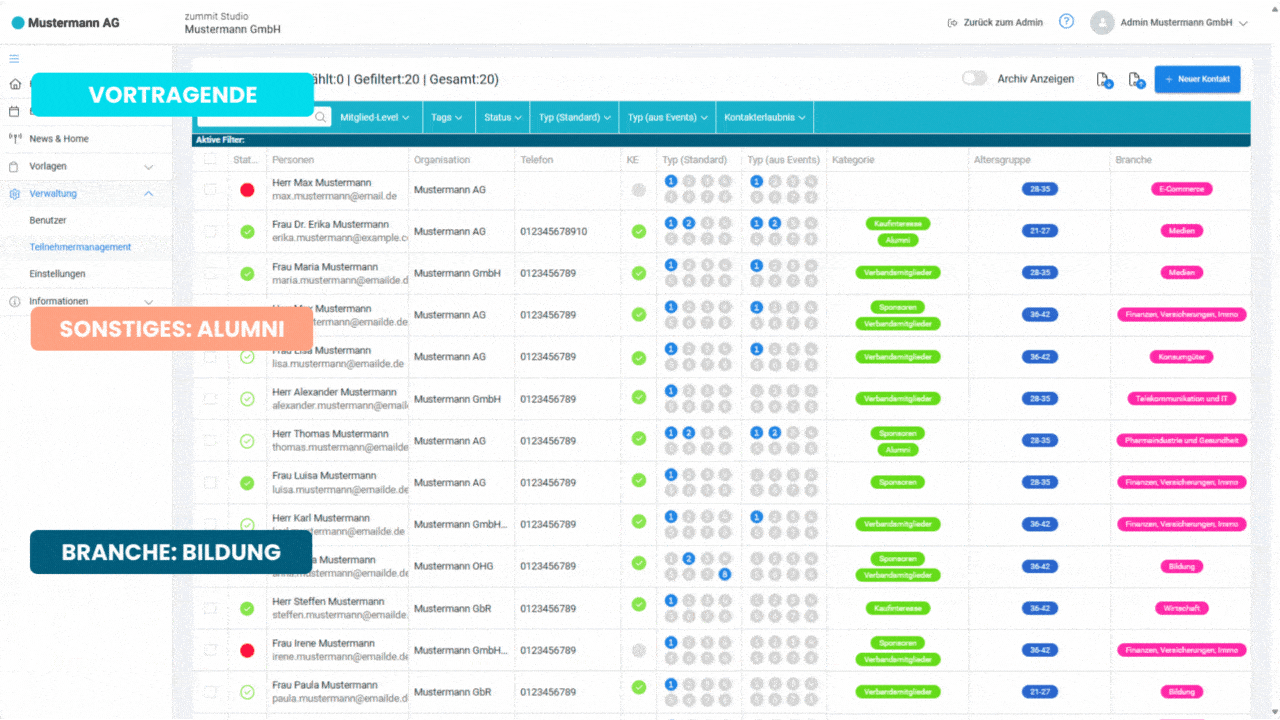The image size is (1280, 720).
Task: Click red status dot for max.mustermann@email.de
Action: point(247,190)
